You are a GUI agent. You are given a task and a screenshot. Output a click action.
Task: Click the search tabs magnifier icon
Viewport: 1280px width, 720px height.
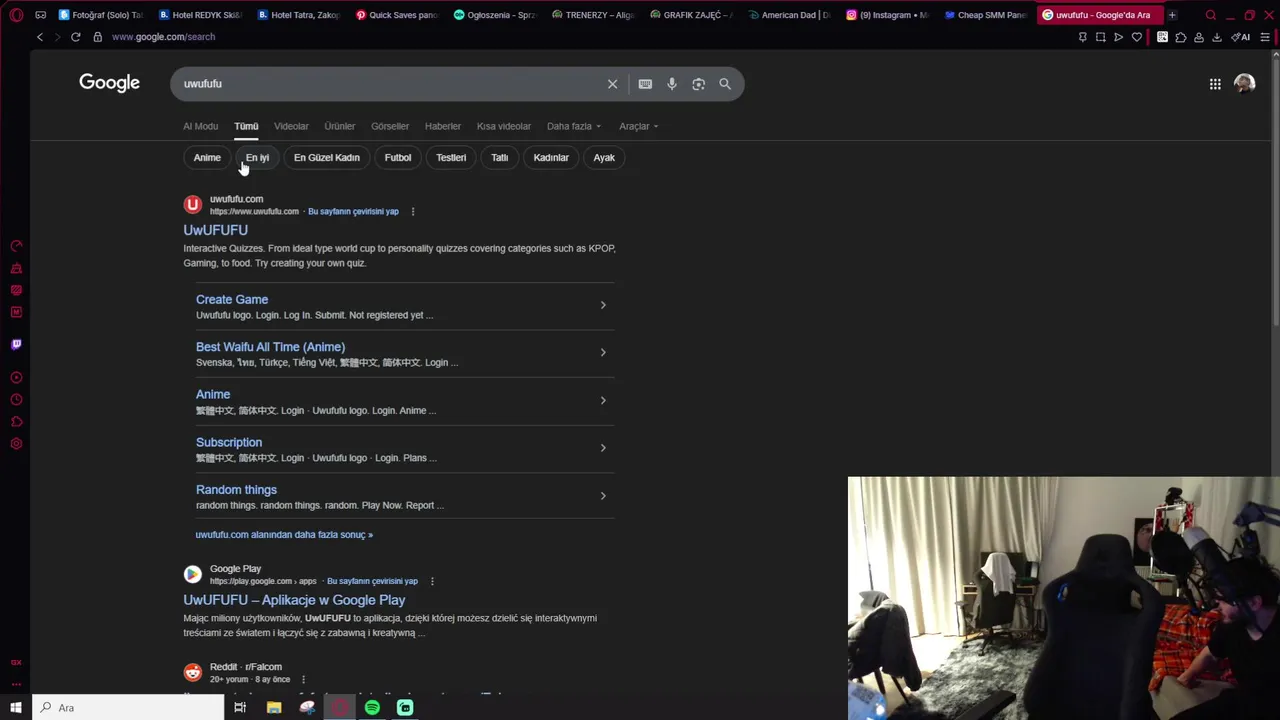[x=1211, y=15]
